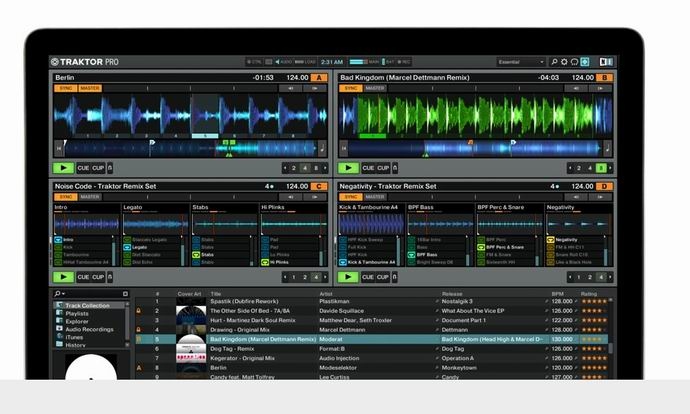This screenshot has width=690, height=414.
Task: Play the Noise Code remix deck C
Action: point(63,277)
